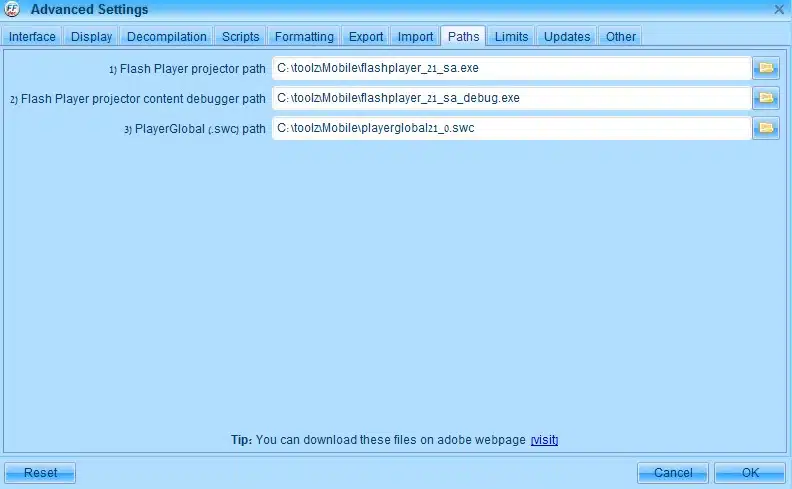Close the Advanced Settings dialog
This screenshot has height=489, width=792.
click(779, 9)
